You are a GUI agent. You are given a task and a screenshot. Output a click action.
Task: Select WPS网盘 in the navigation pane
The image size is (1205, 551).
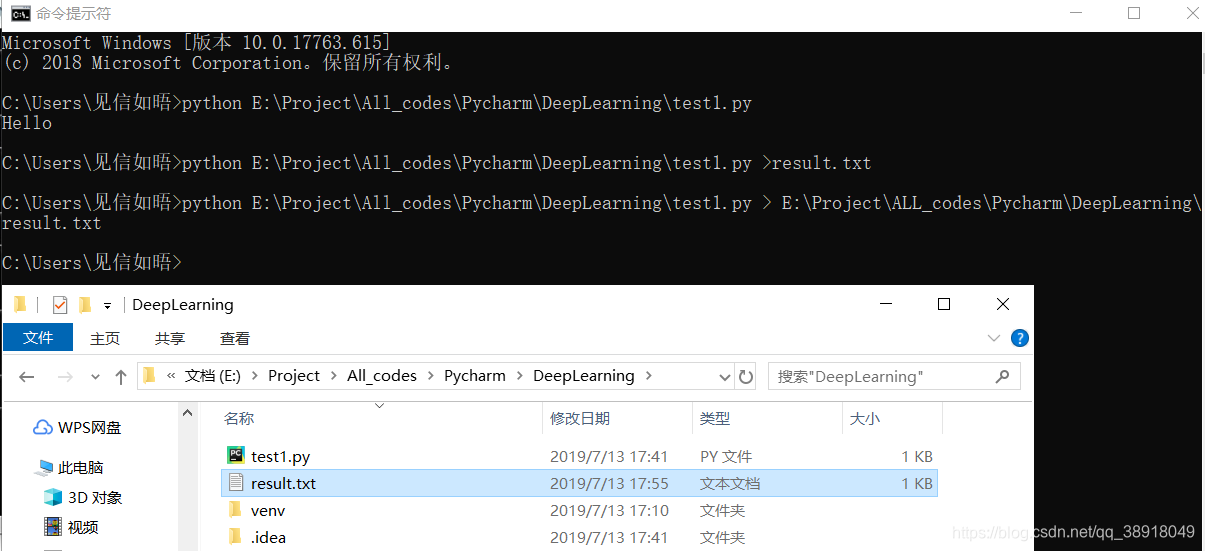click(x=90, y=428)
